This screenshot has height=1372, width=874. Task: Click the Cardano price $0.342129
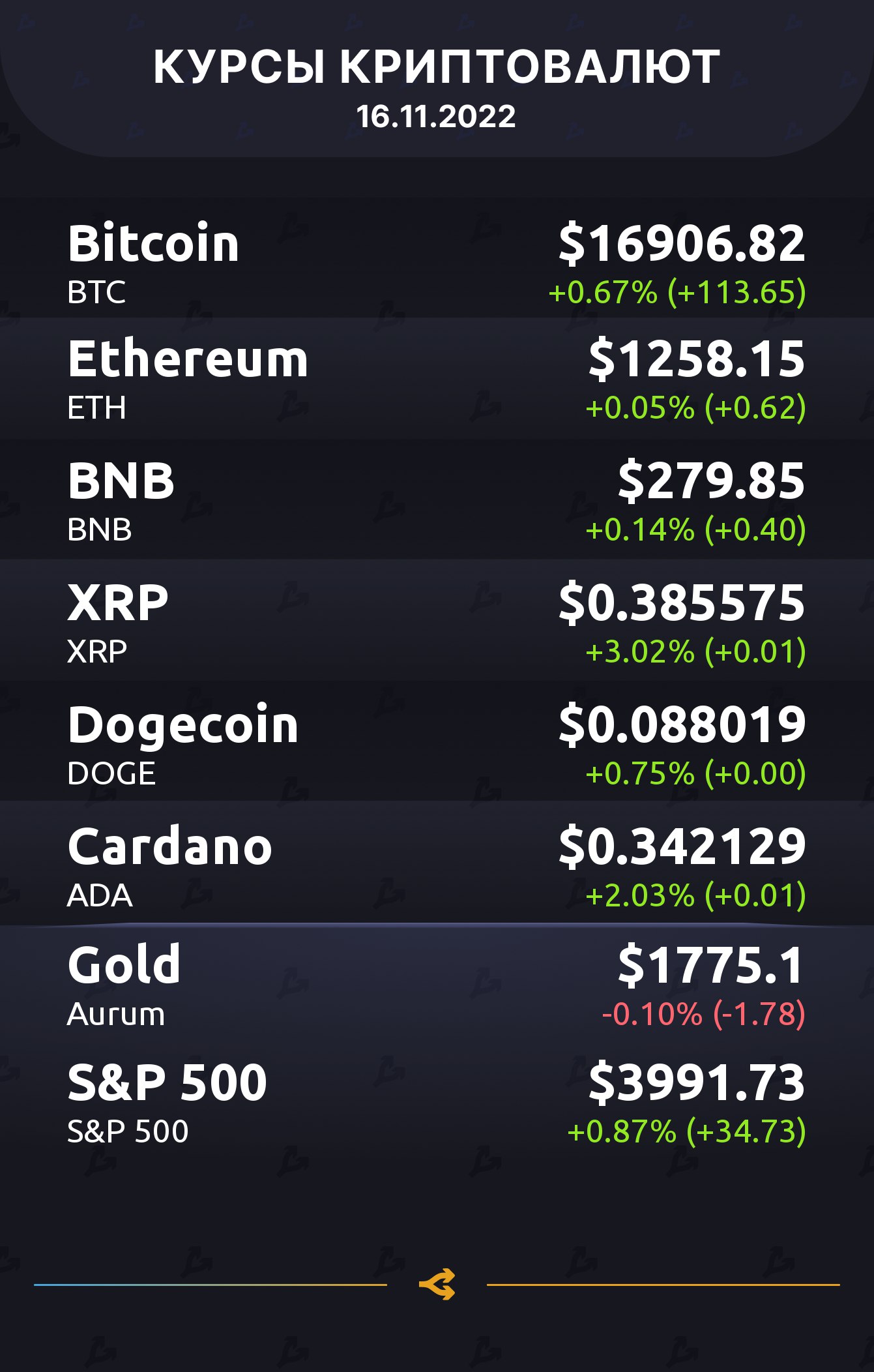coord(682,847)
